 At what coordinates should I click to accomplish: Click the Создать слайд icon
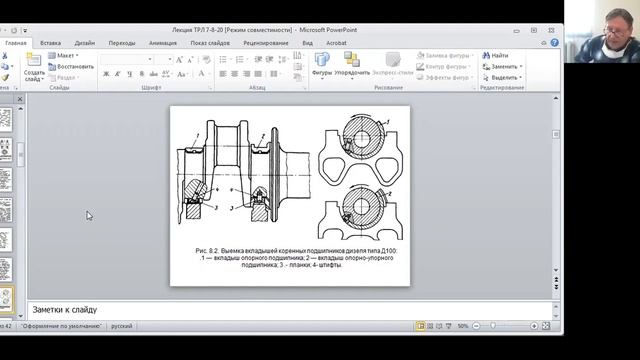click(33, 60)
